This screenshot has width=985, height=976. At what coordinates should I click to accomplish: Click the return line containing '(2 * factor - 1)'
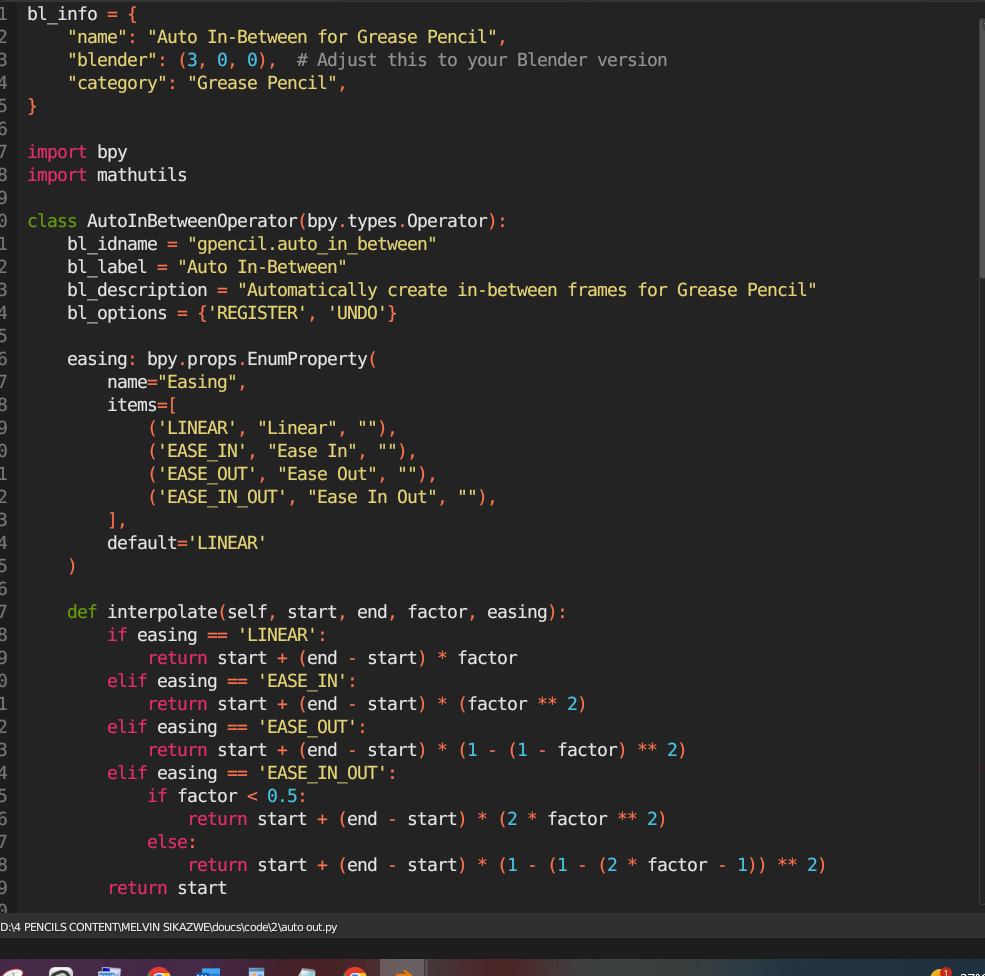pyautogui.click(x=507, y=865)
